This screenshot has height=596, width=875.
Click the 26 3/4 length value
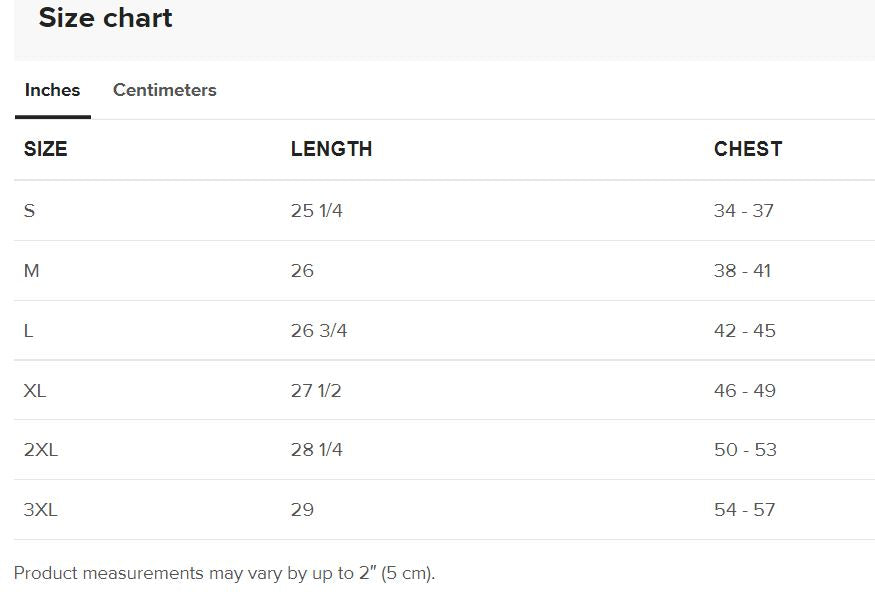coord(318,331)
